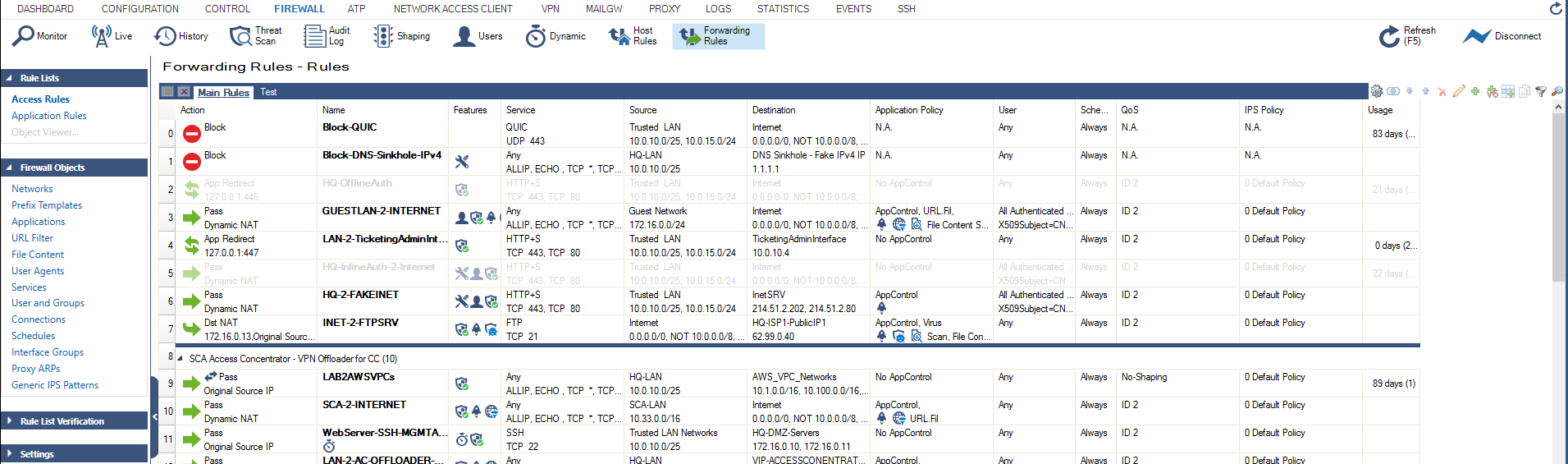The image size is (1568, 464).
Task: Click the green plus add rule icon
Action: pyautogui.click(x=1475, y=91)
